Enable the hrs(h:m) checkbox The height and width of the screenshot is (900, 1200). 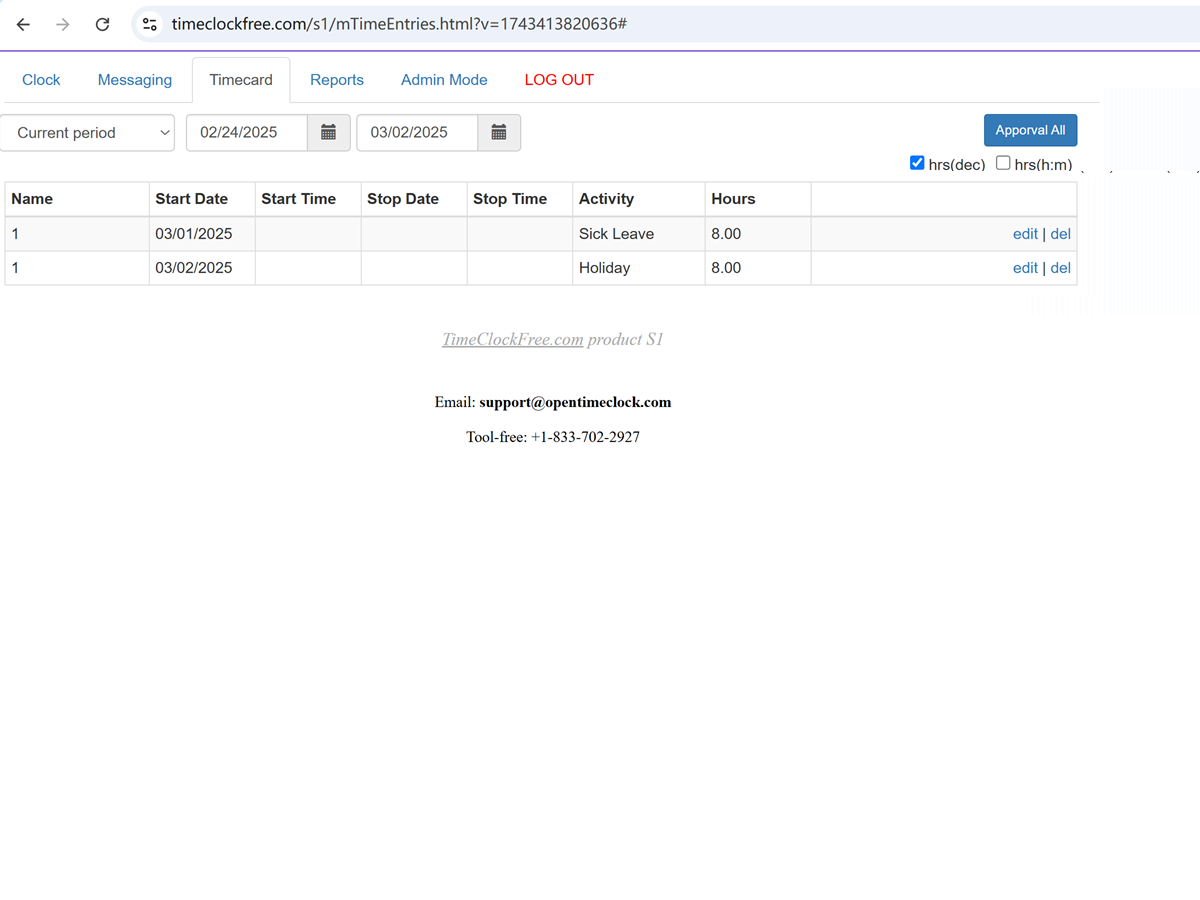click(x=1003, y=163)
